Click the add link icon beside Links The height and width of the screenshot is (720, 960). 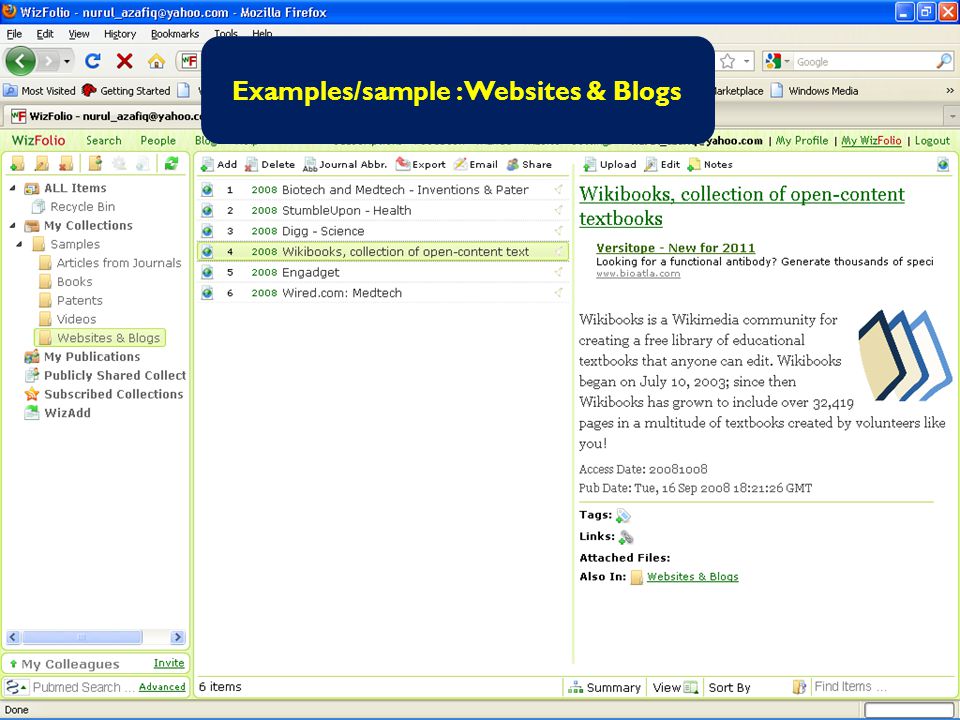(626, 537)
